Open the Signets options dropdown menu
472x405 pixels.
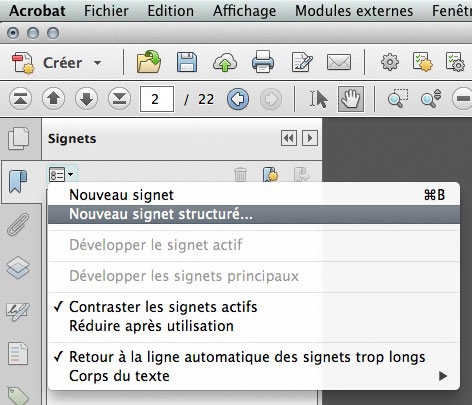tap(62, 174)
